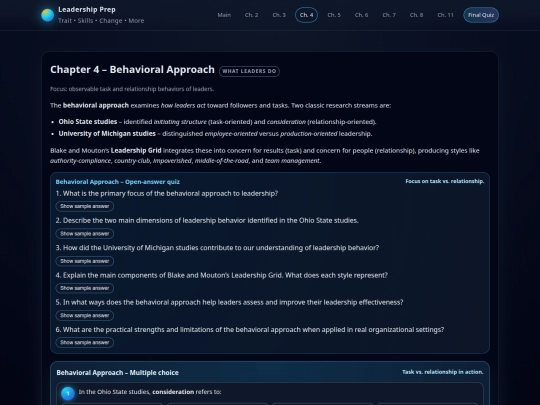Switch to the Ch. 3 tab

click(x=279, y=15)
